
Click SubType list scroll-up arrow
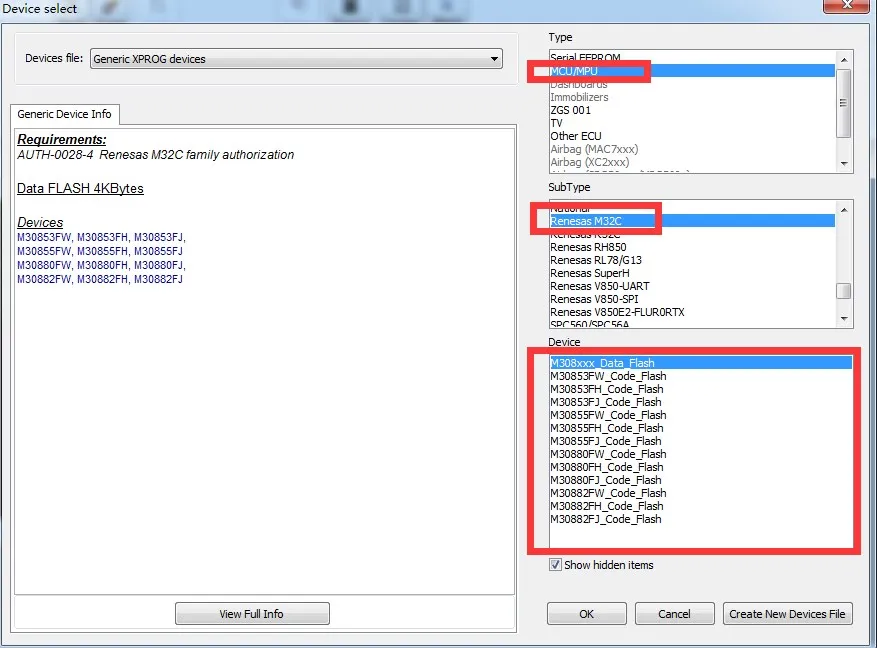844,210
